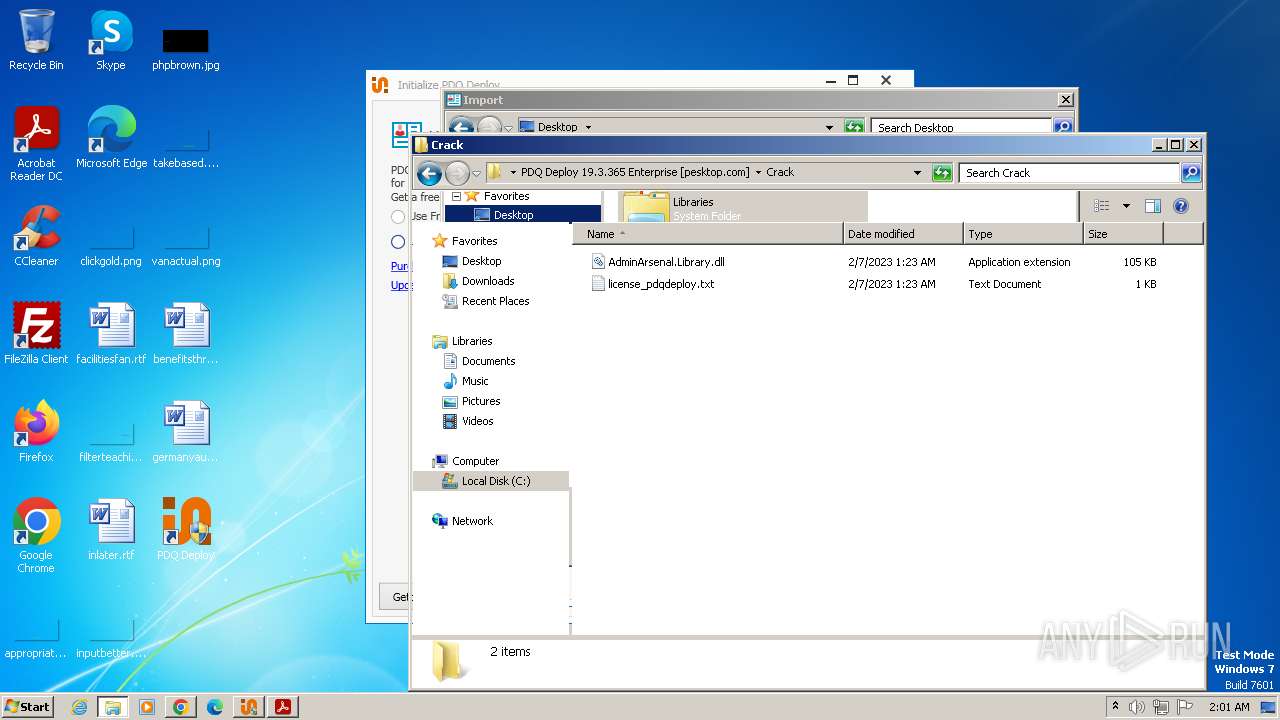Viewport: 1280px width, 720px height.
Task: Sort by Name column header
Action: click(x=708, y=234)
